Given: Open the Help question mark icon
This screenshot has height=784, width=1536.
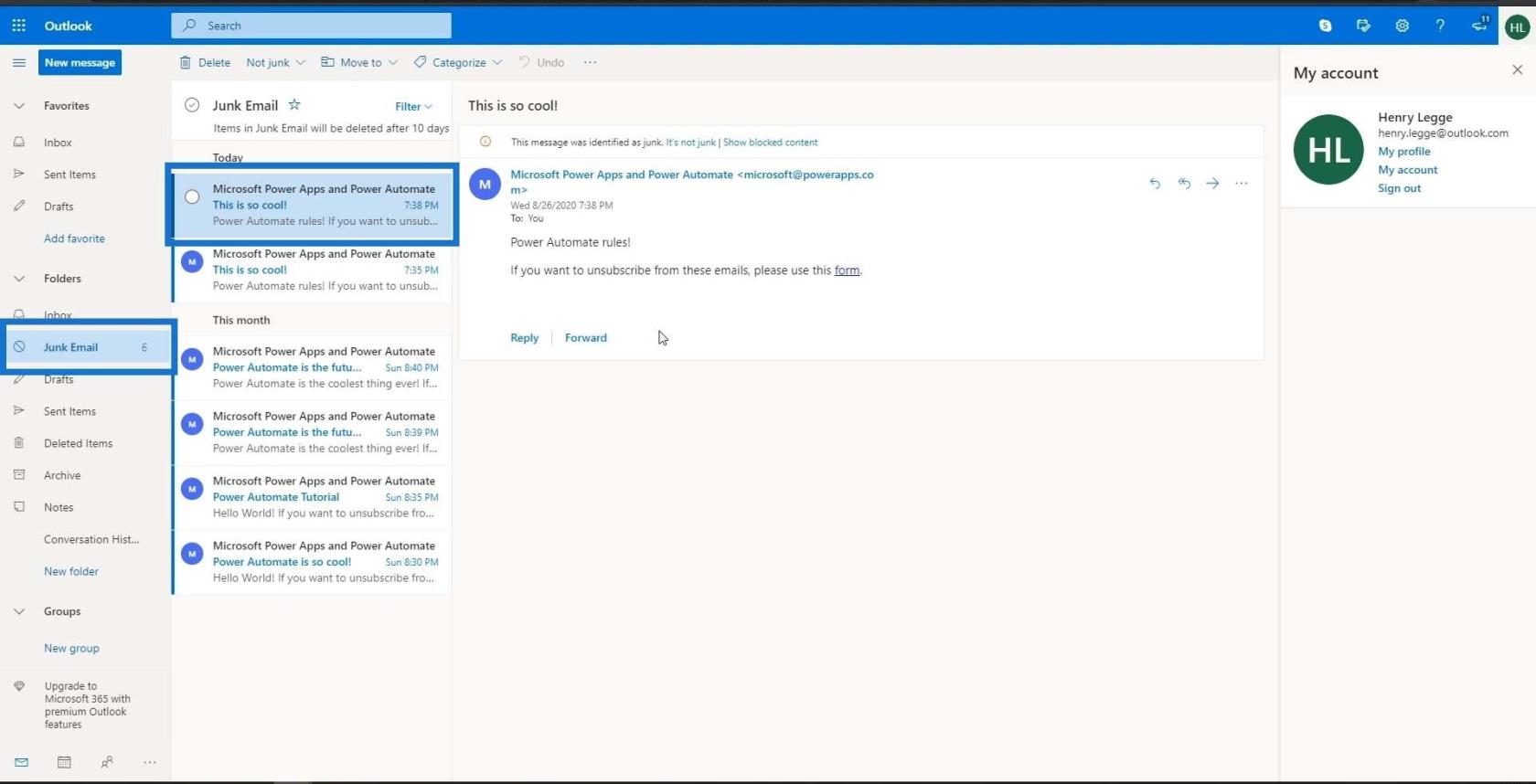Looking at the screenshot, I should [1440, 26].
